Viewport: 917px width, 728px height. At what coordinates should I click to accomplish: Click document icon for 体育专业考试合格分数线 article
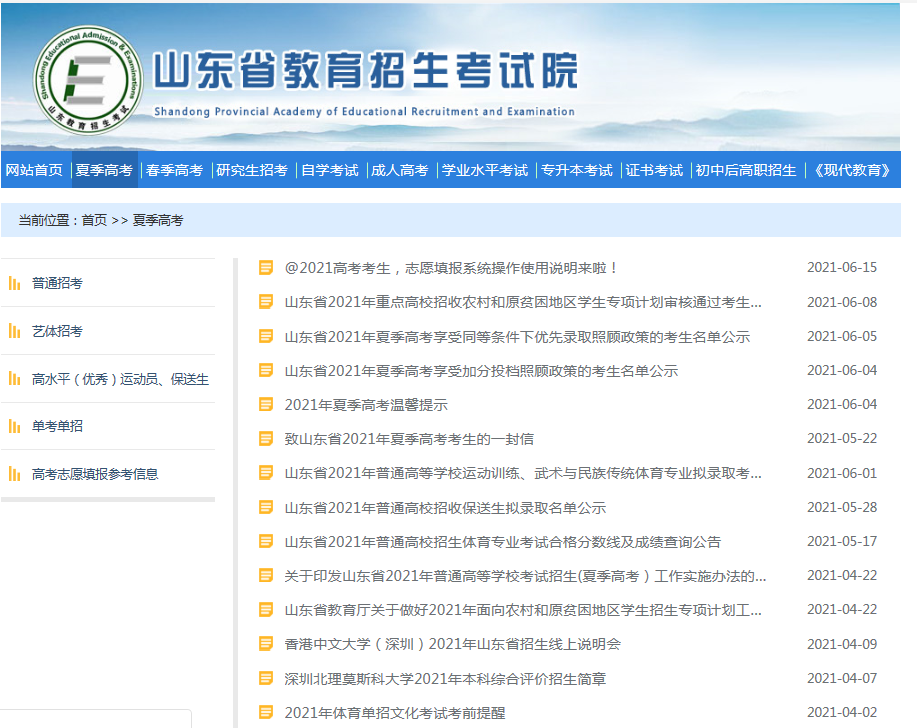pos(266,541)
